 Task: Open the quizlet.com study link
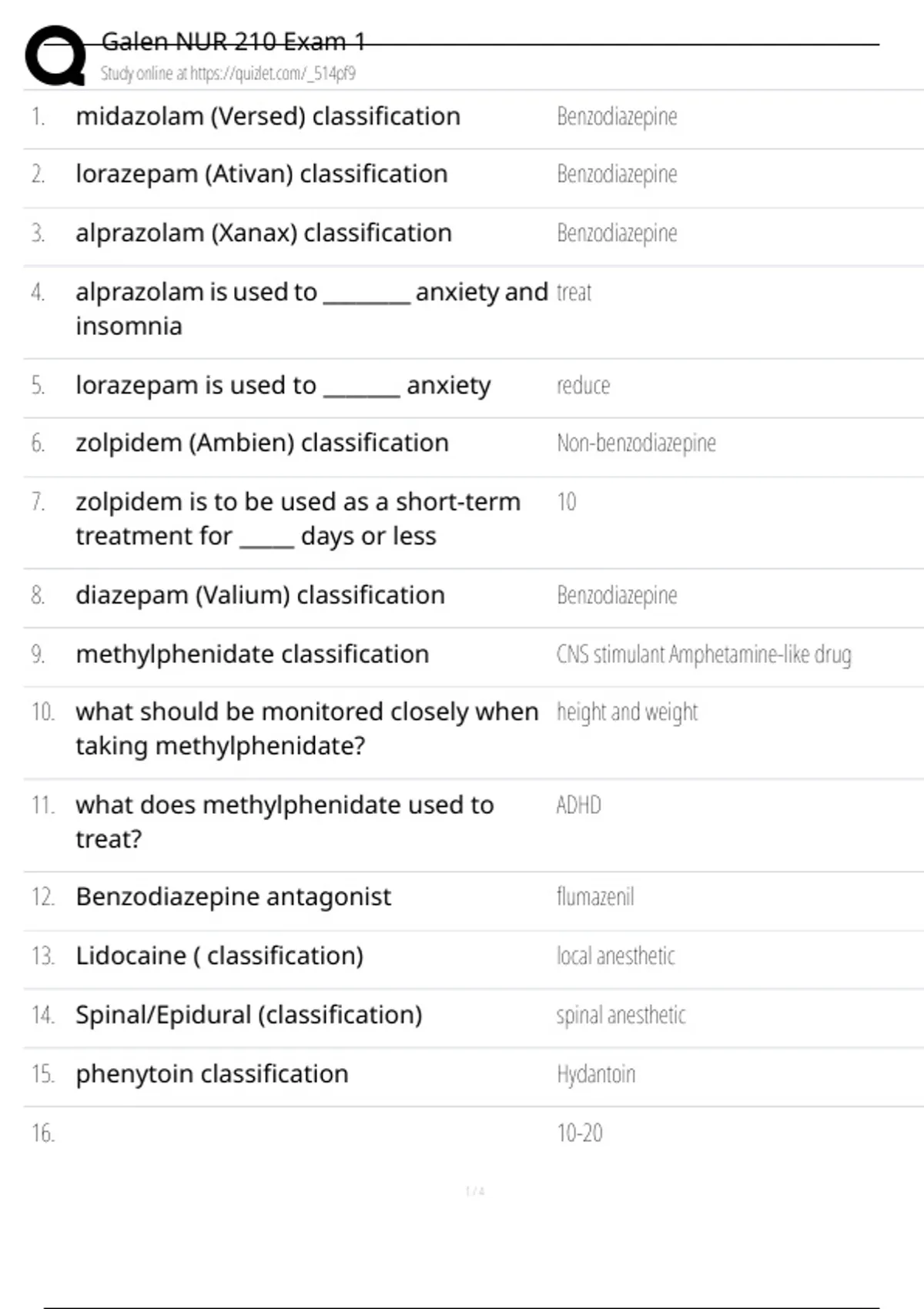[x=228, y=73]
